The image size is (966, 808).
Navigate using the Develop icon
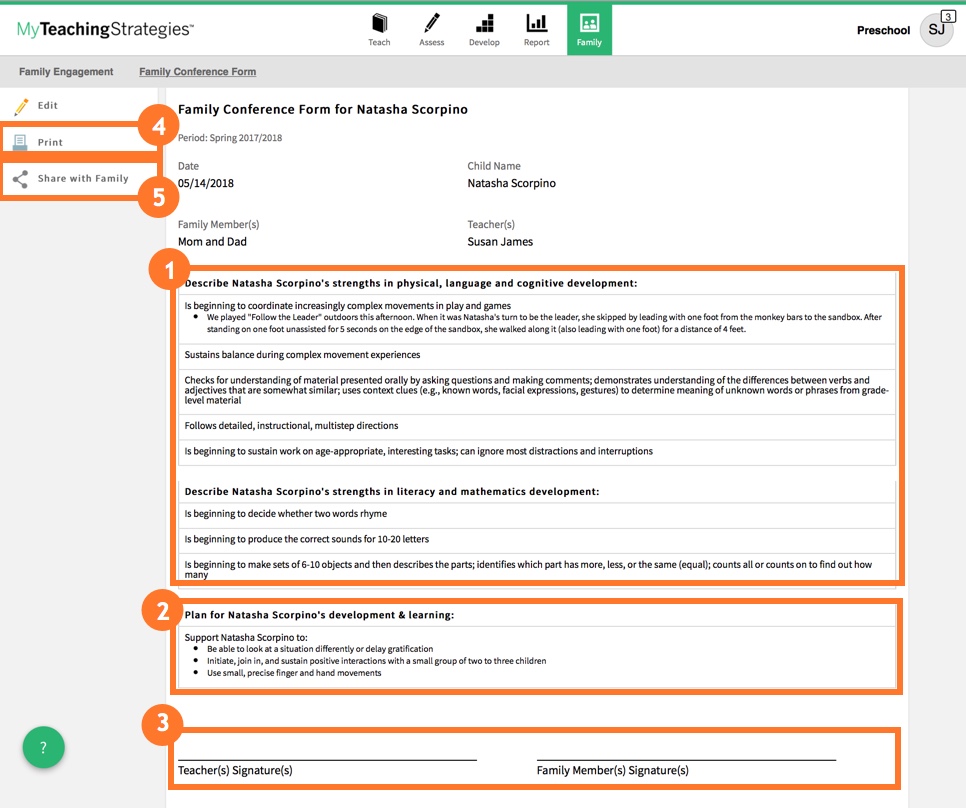click(x=484, y=22)
